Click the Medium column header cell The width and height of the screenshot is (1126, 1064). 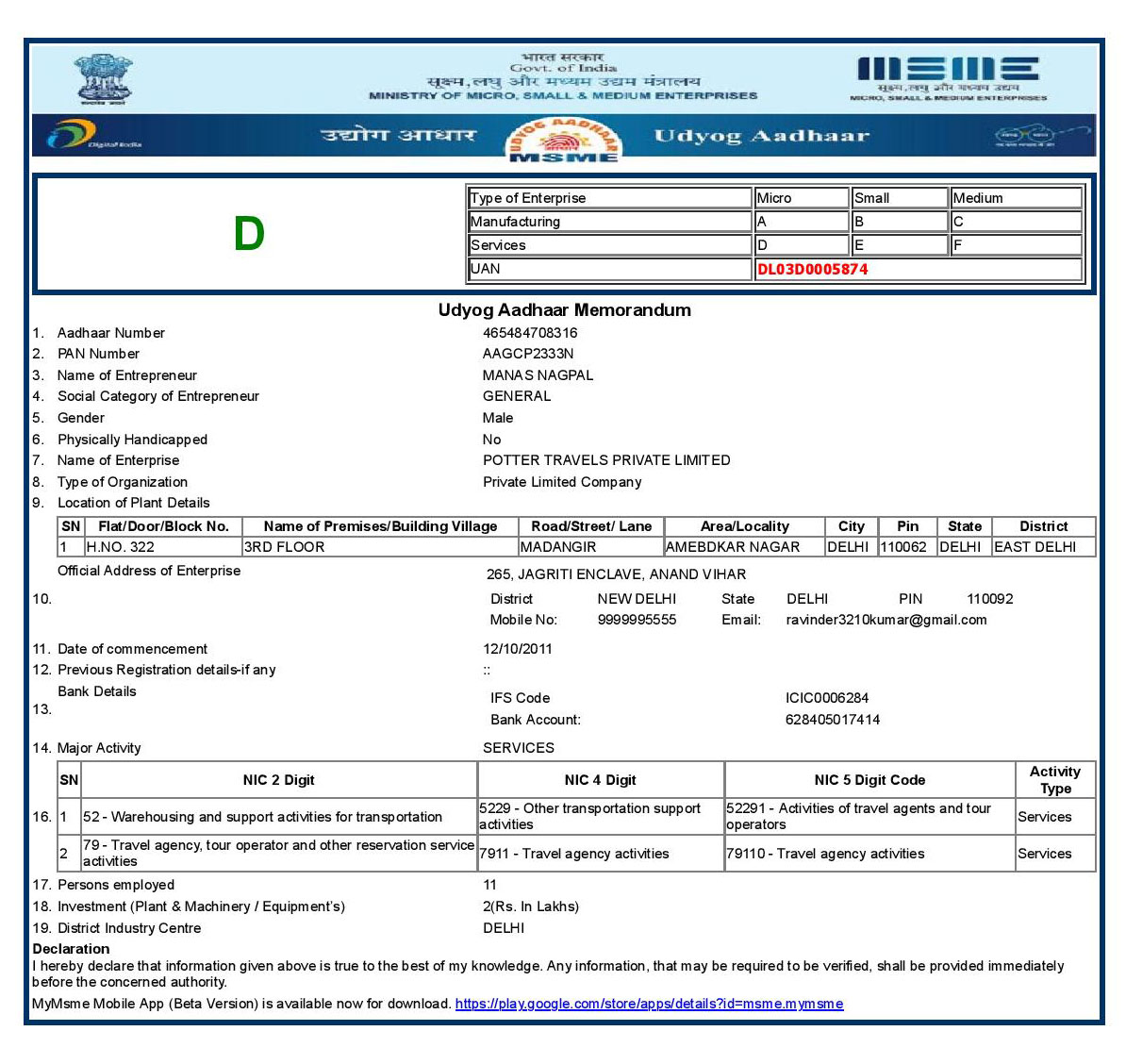point(1016,197)
